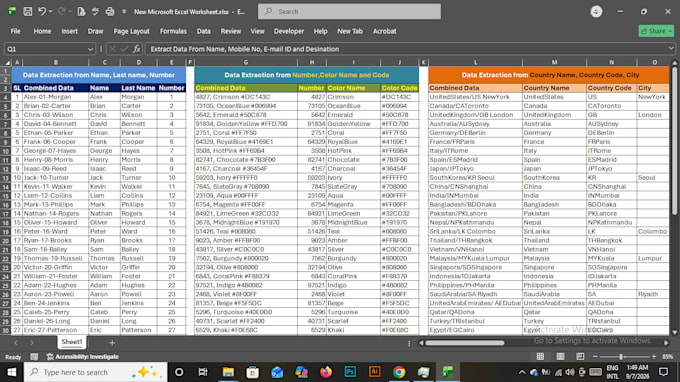Click the 85% zoom level
The height and width of the screenshot is (382, 680).
[667, 357]
